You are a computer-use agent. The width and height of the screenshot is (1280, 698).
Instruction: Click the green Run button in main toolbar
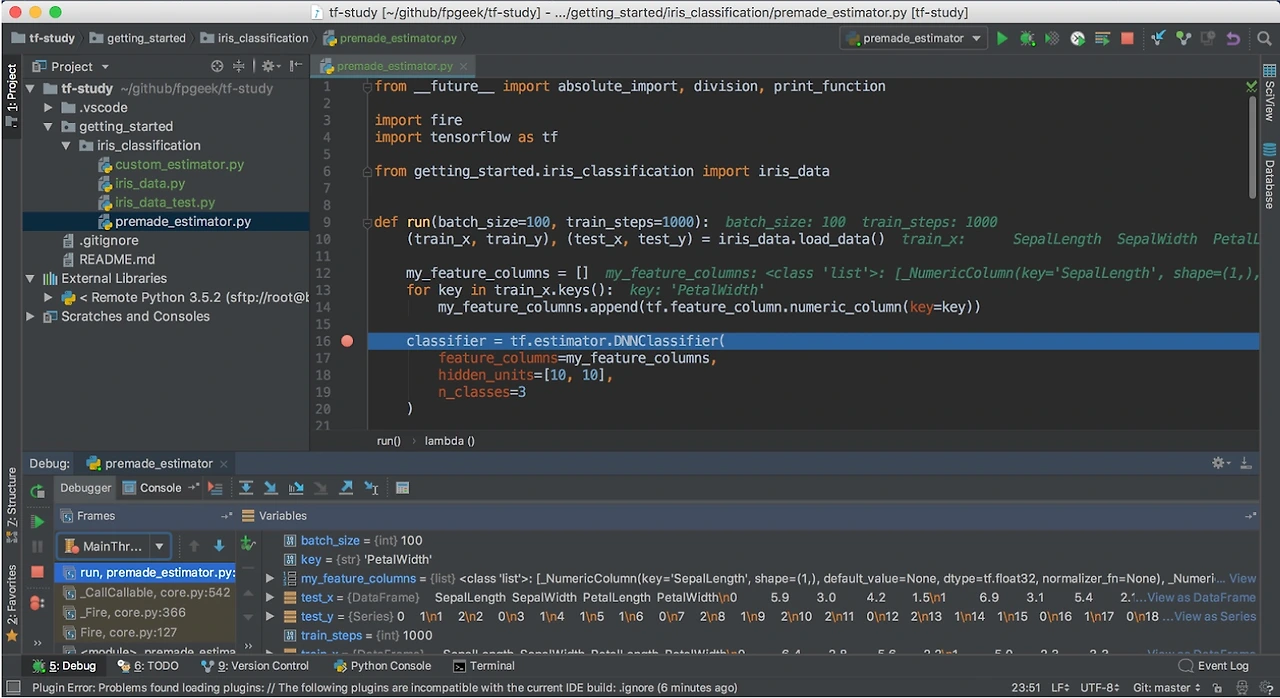click(1002, 38)
